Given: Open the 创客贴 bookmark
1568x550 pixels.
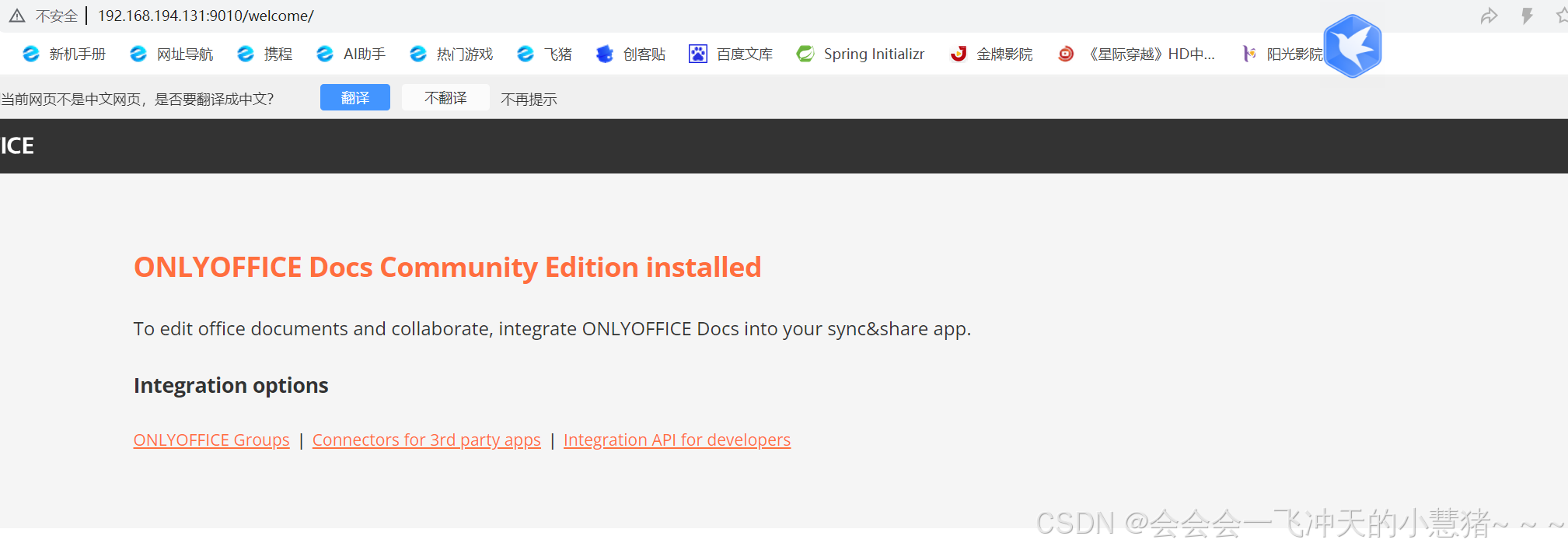Looking at the screenshot, I should (631, 54).
